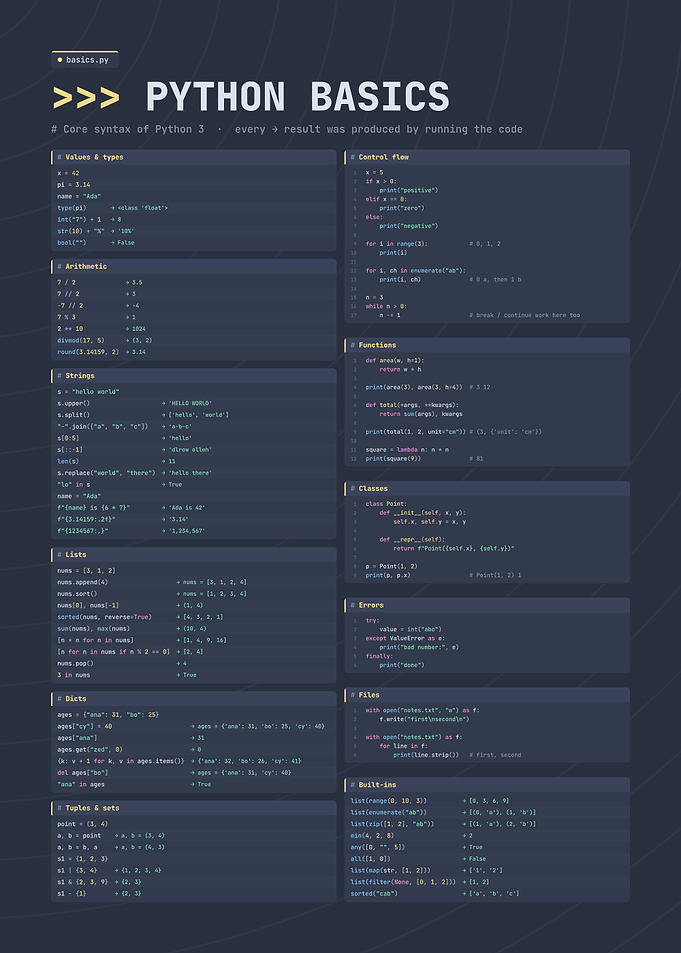681x953 pixels.
Task: Click the 'ages["cy"] = 40' line
Action: coord(85,726)
